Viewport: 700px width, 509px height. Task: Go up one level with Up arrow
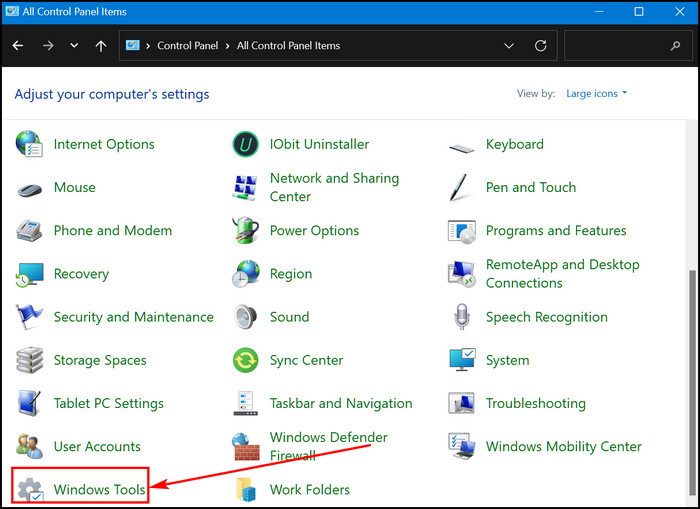click(x=101, y=46)
